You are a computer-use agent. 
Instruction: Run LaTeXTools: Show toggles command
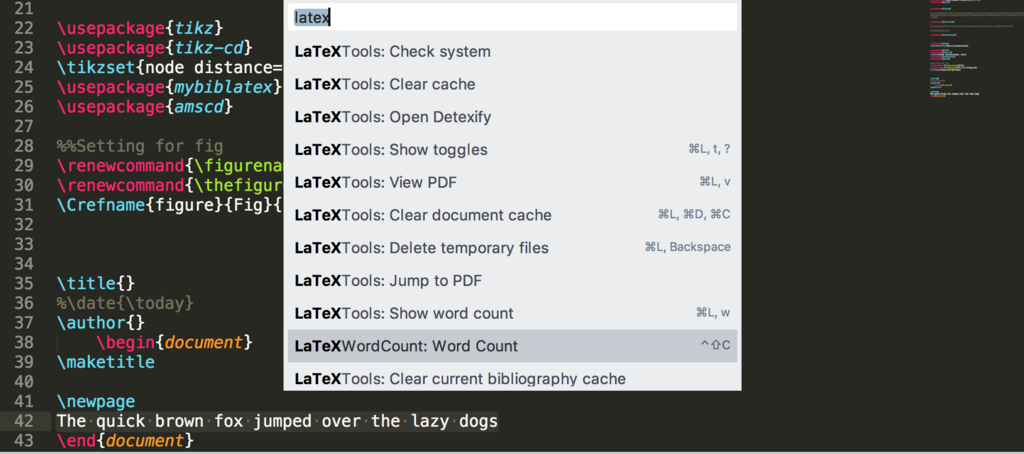tap(512, 150)
